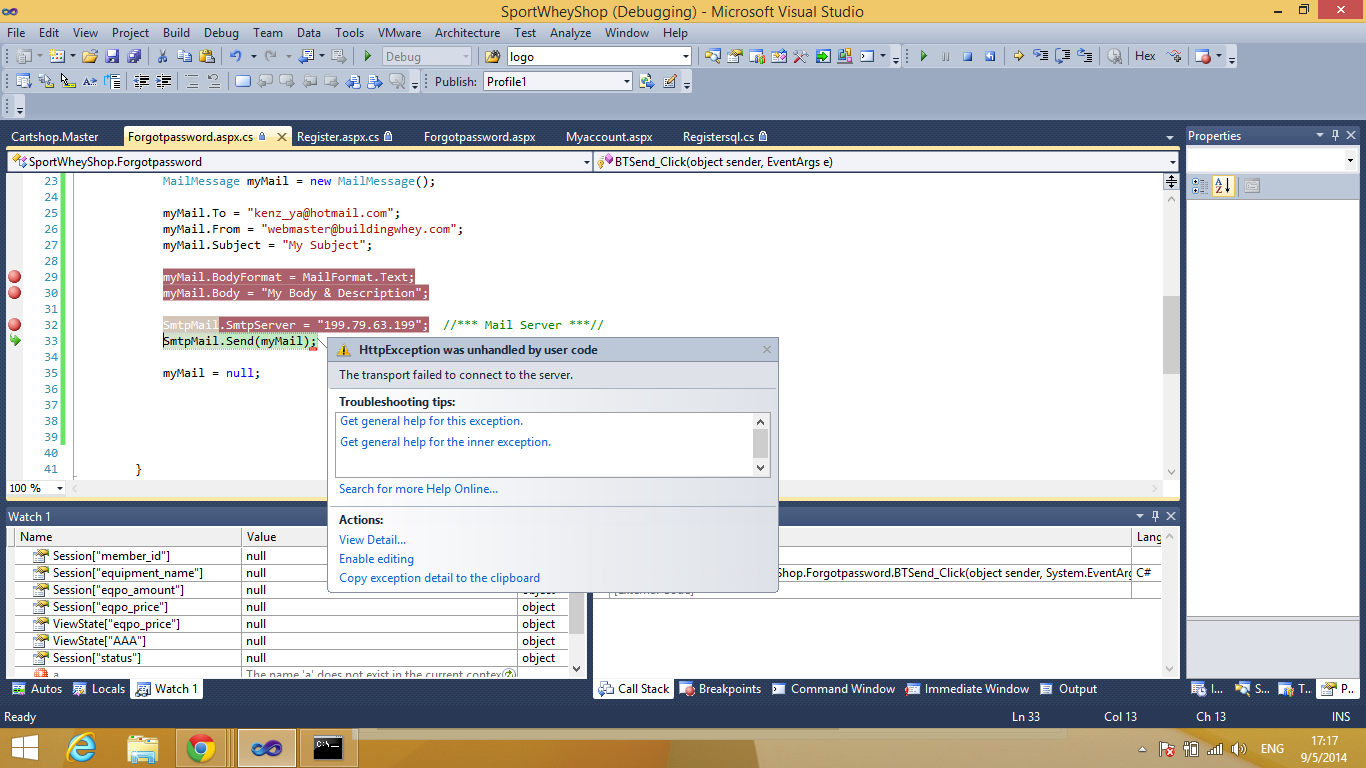Click the troubleshooting tips scroll down arrow
The width and height of the screenshot is (1366, 768).
760,467
